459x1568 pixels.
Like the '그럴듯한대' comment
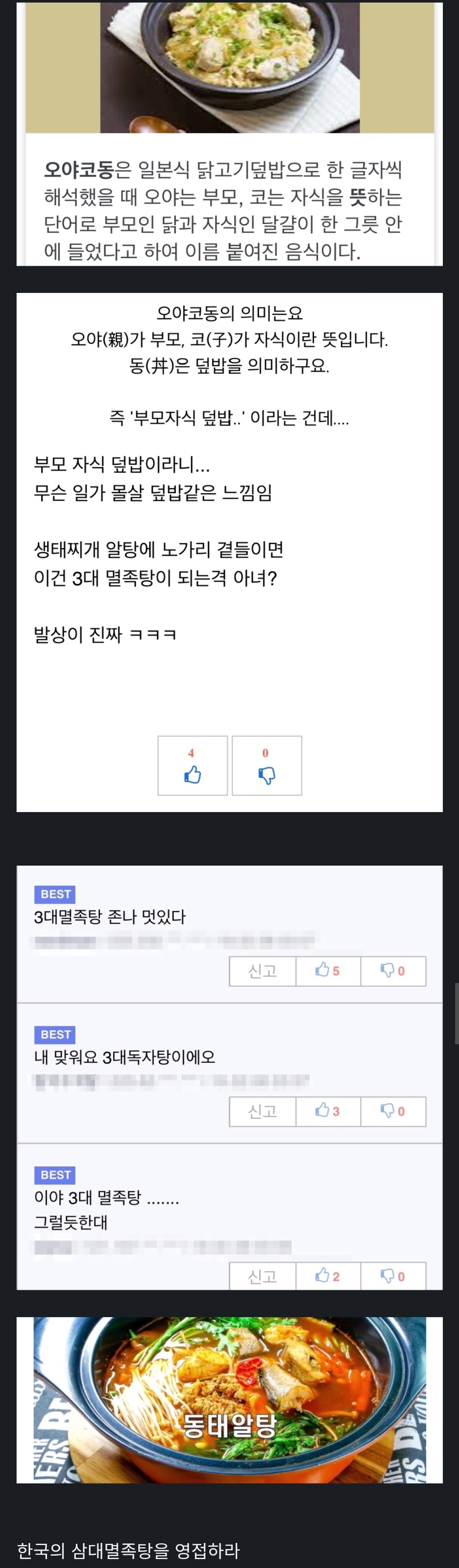coord(328,1276)
